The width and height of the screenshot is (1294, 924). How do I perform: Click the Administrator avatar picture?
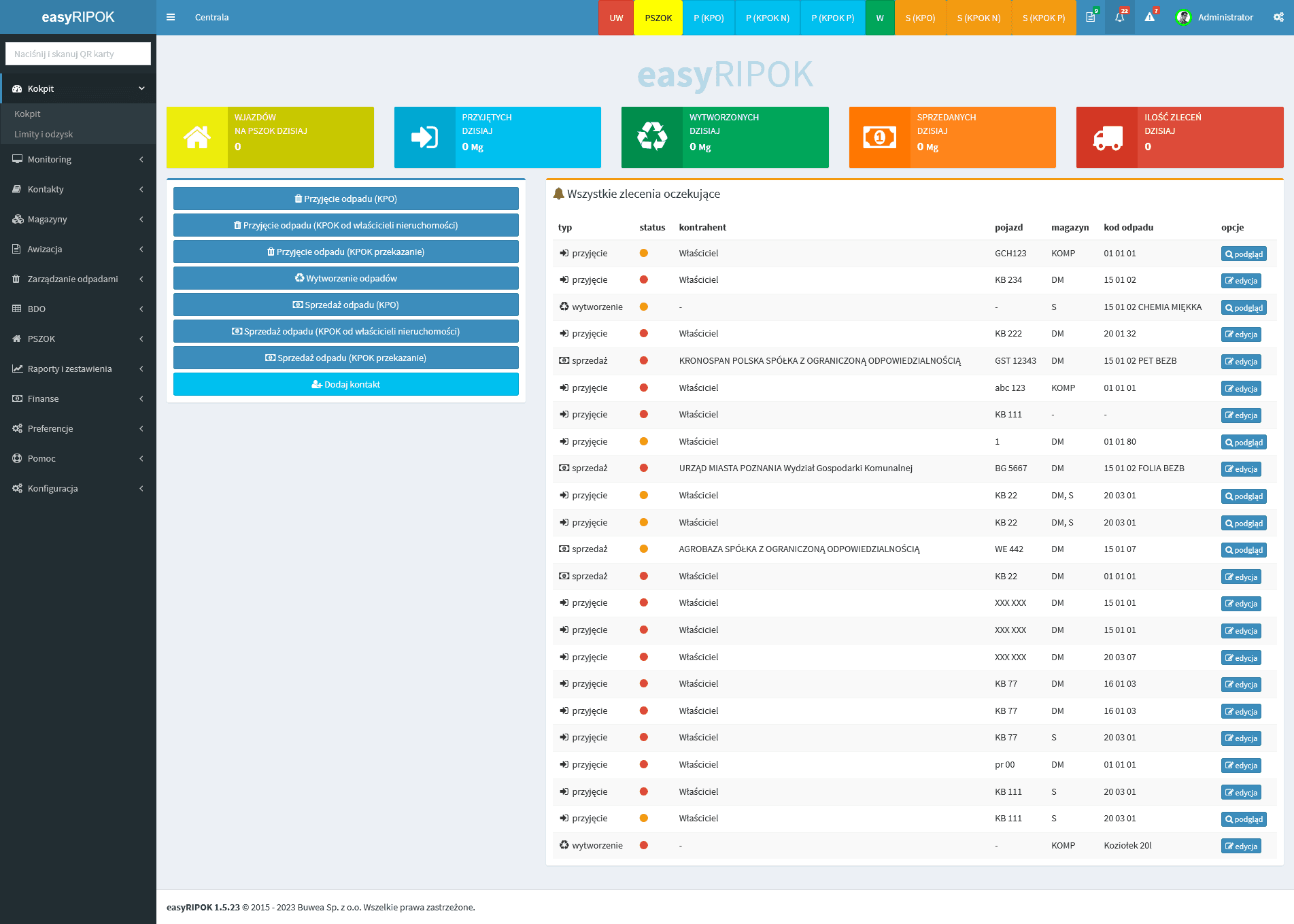(x=1183, y=18)
